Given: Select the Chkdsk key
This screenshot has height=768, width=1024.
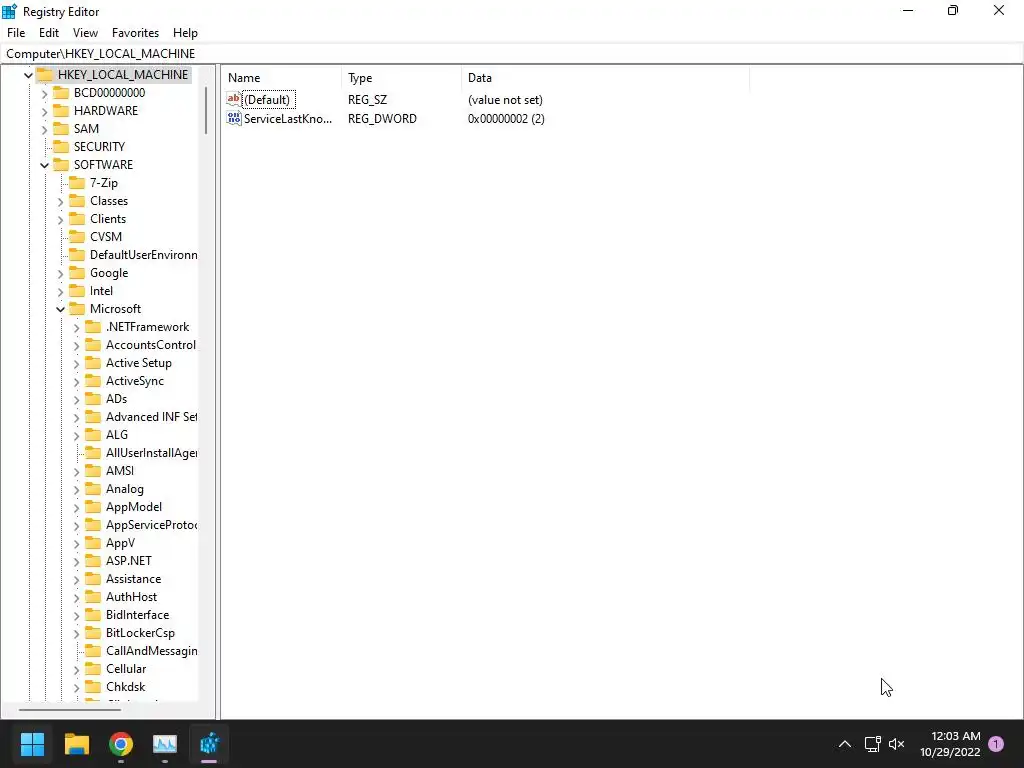Looking at the screenshot, I should [x=125, y=687].
